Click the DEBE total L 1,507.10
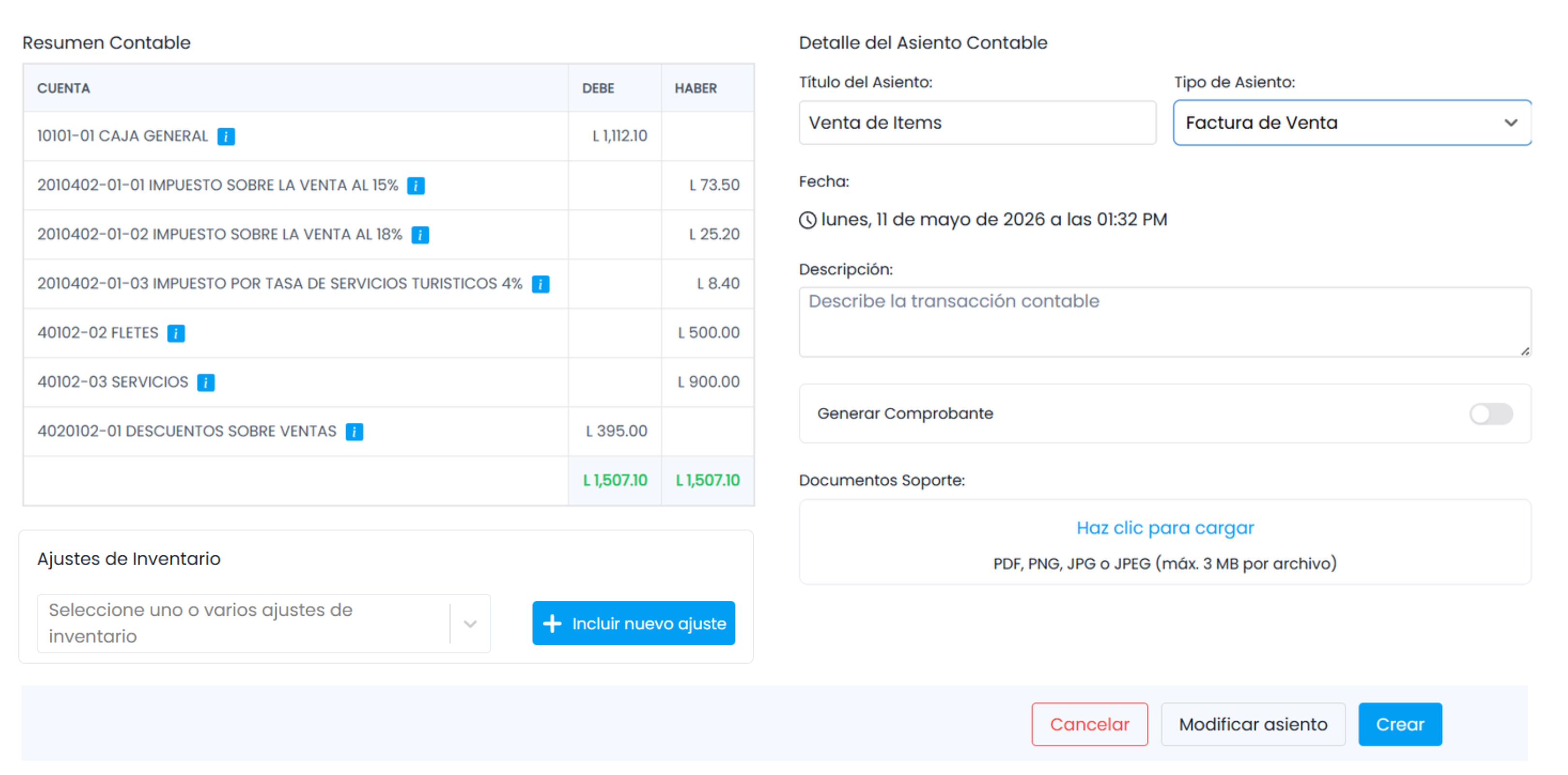Image resolution: width=1568 pixels, height=775 pixels. [615, 481]
